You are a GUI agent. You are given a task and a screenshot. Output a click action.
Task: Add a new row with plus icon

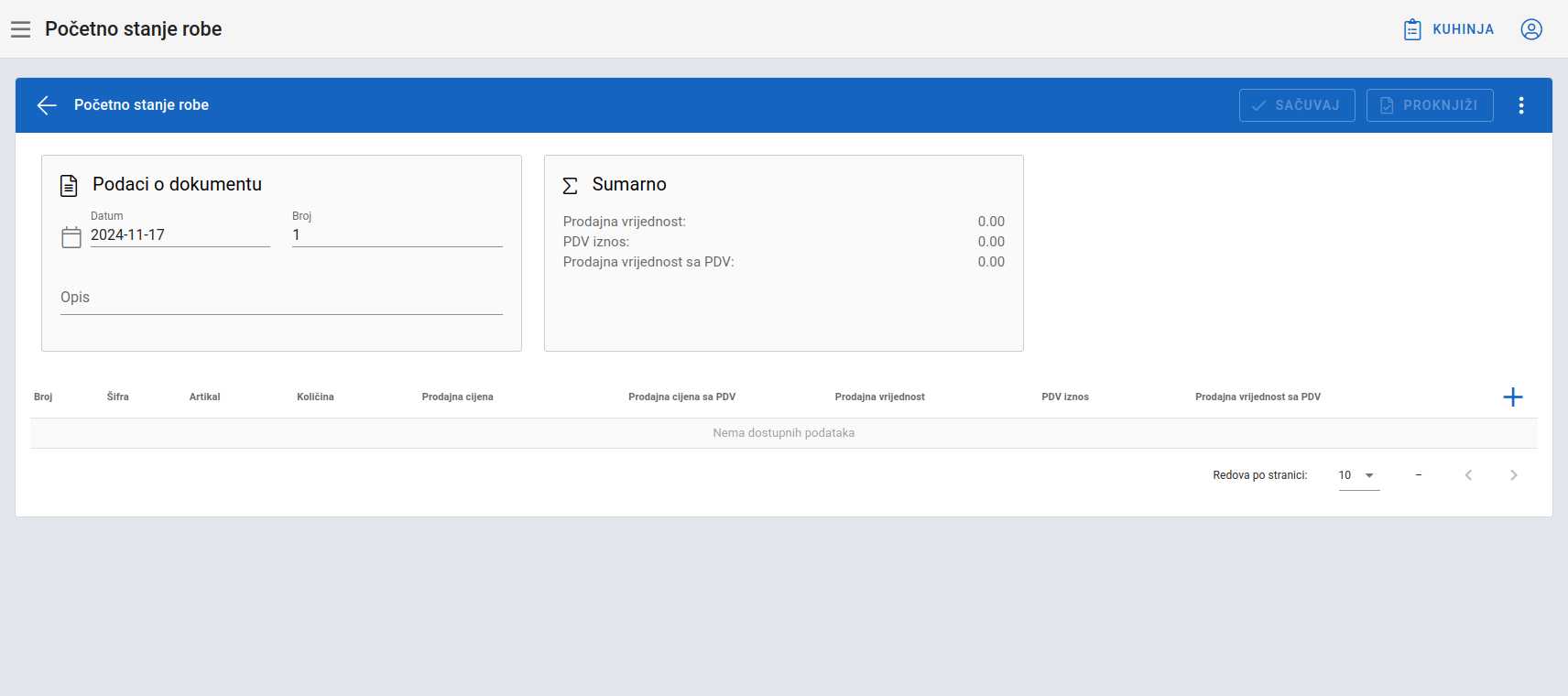(1512, 397)
